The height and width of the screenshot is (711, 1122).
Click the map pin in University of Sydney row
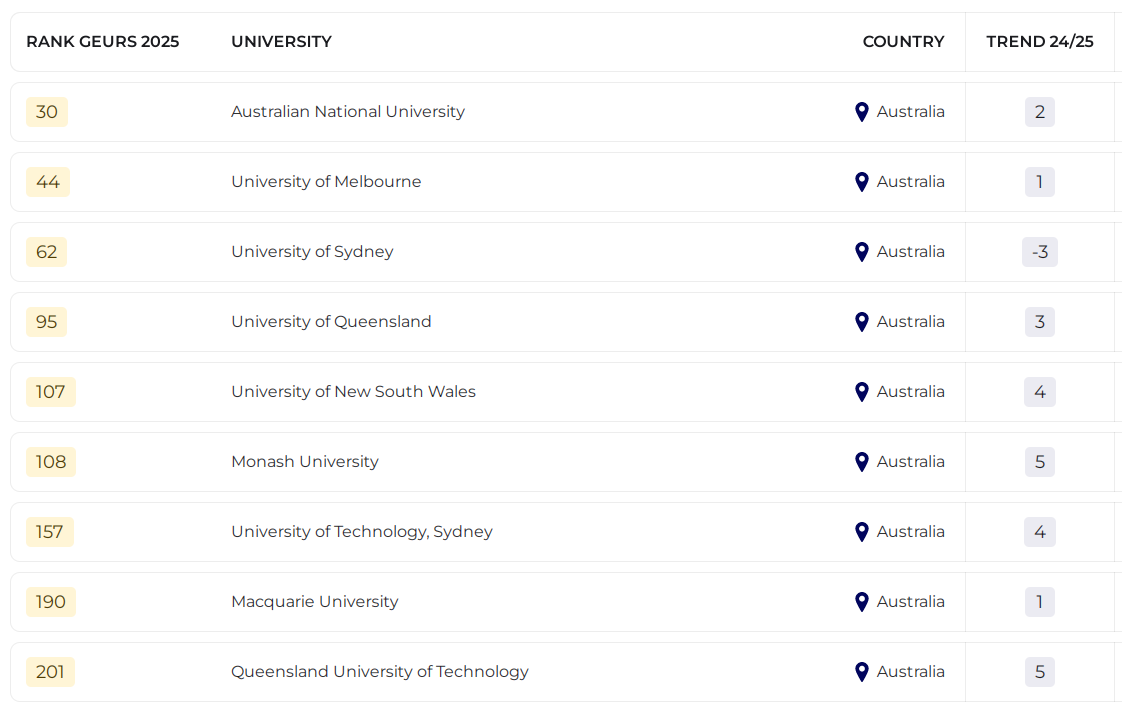[862, 252]
